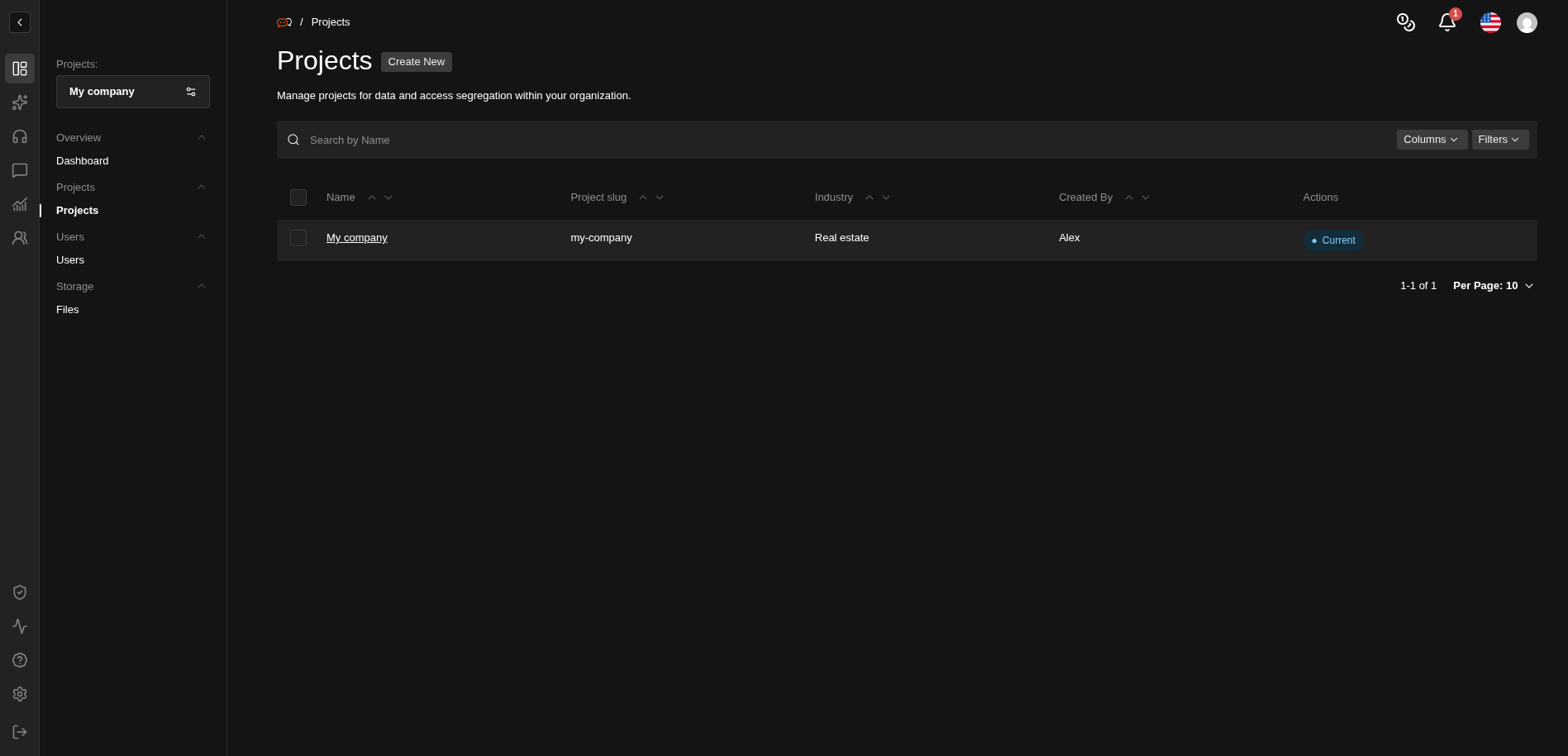Open the help question mark icon
Viewport: 1568px width, 756px height.
20,660
